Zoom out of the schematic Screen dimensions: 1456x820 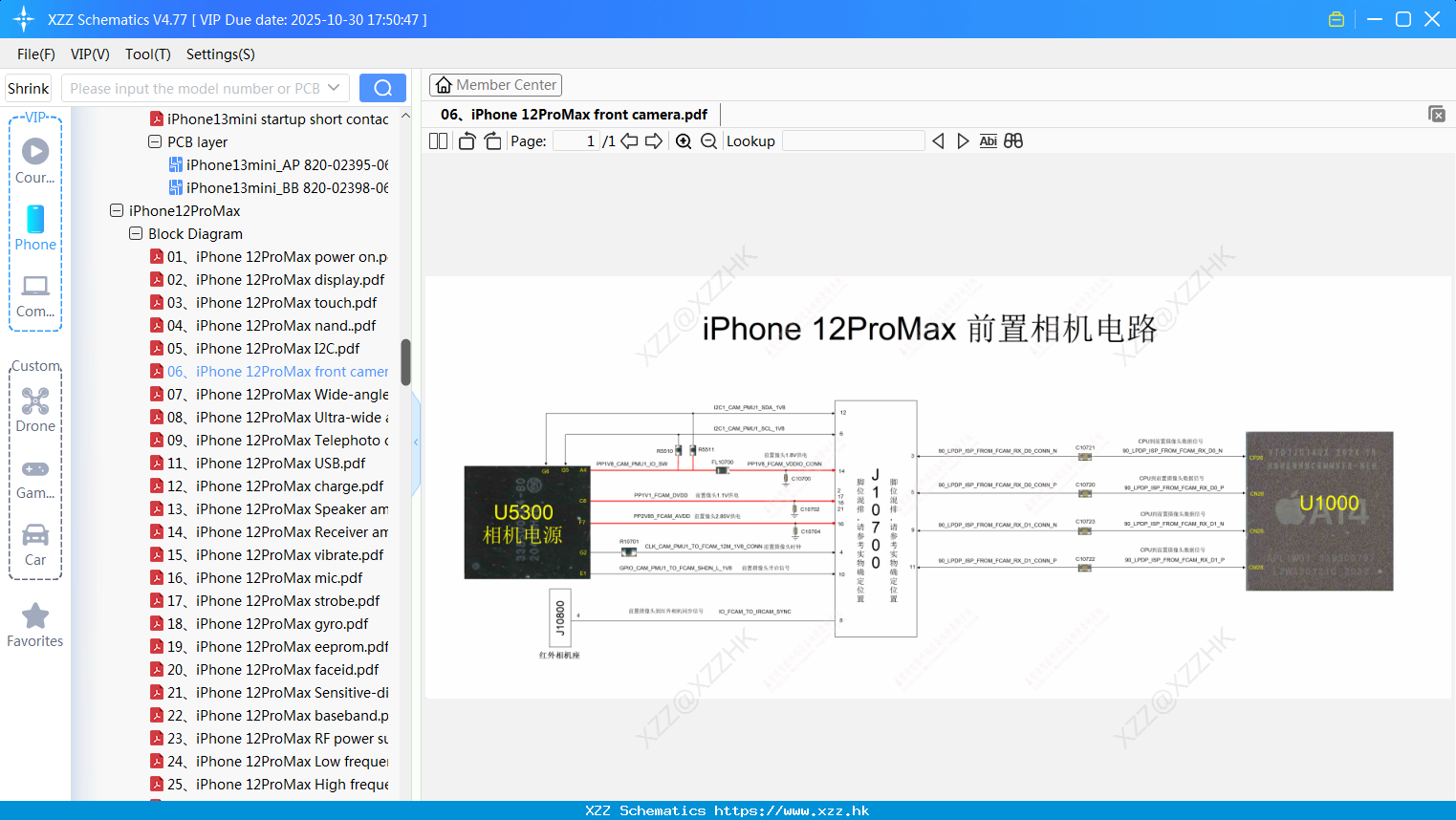pos(708,140)
